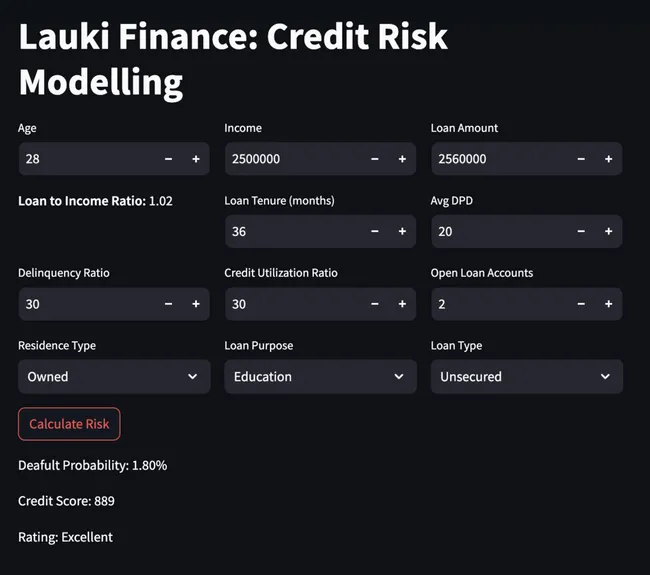Click the Loan Tenure months field
The height and width of the screenshot is (575, 650).
pyautogui.click(x=292, y=231)
